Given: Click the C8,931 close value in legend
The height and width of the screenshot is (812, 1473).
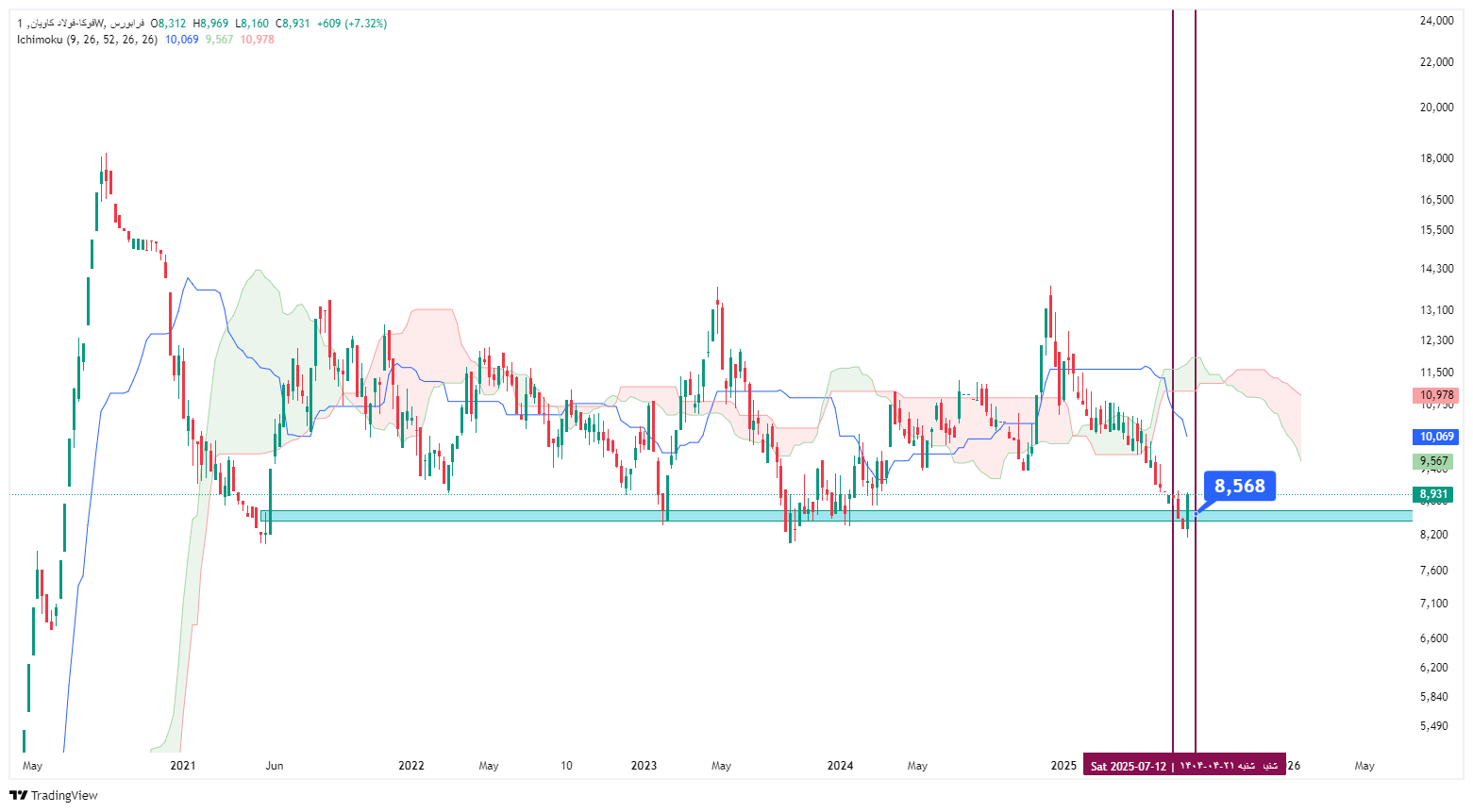Looking at the screenshot, I should (293, 24).
